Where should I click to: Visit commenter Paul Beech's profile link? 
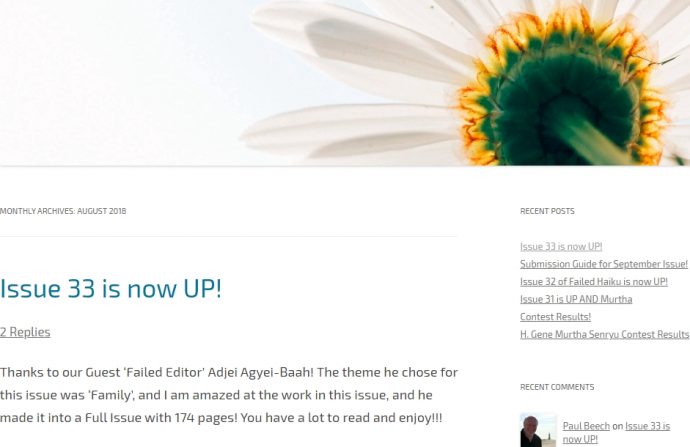coord(586,426)
